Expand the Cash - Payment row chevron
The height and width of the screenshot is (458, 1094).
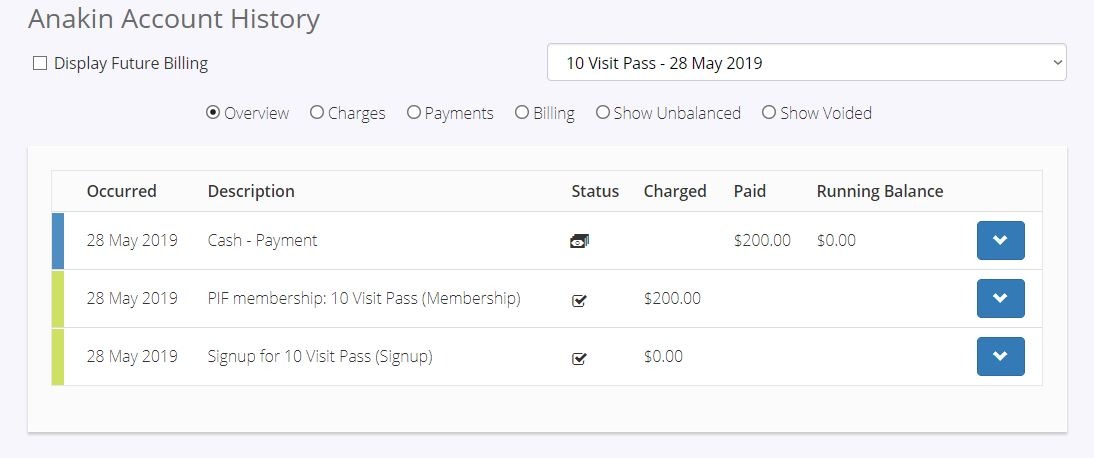pyautogui.click(x=1001, y=240)
